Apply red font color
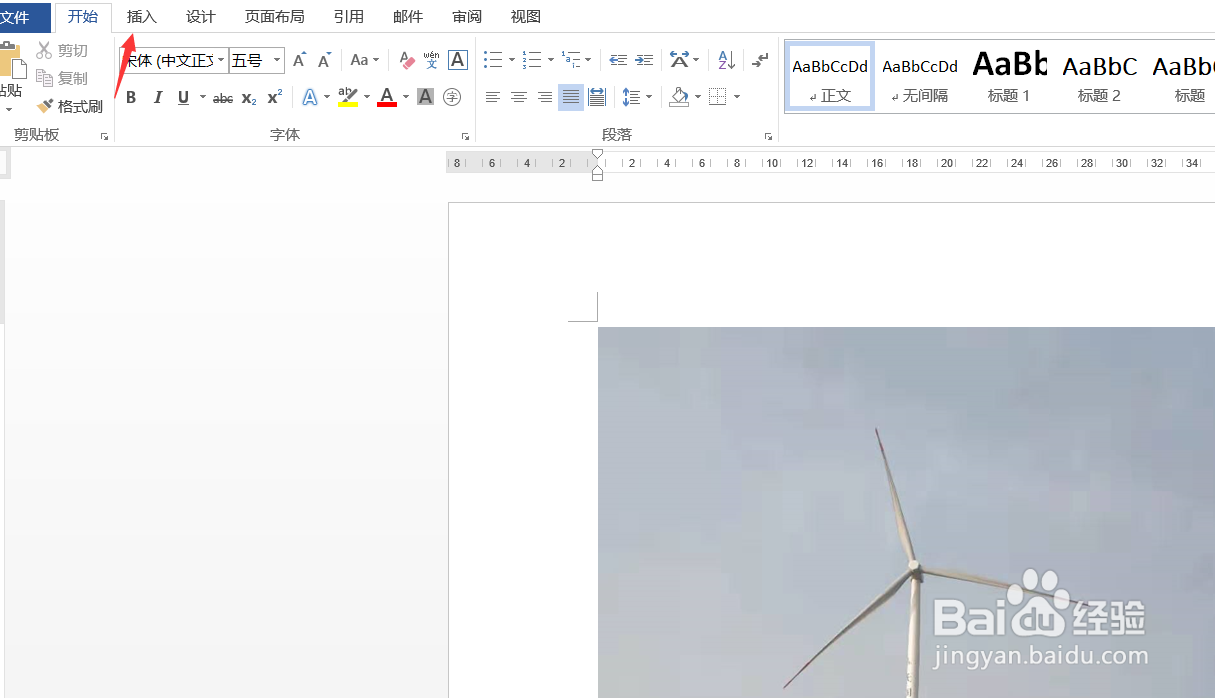Image resolution: width=1215 pixels, height=698 pixels. click(x=387, y=97)
